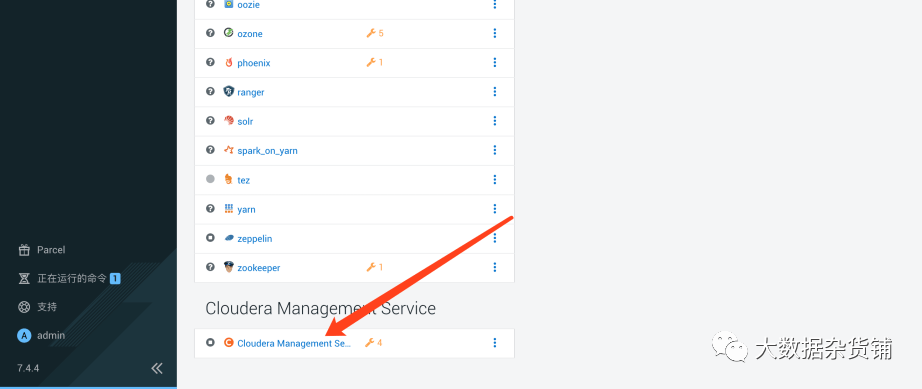The width and height of the screenshot is (922, 389).
Task: Collapse the sidebar with double chevron
Action: coord(156,368)
